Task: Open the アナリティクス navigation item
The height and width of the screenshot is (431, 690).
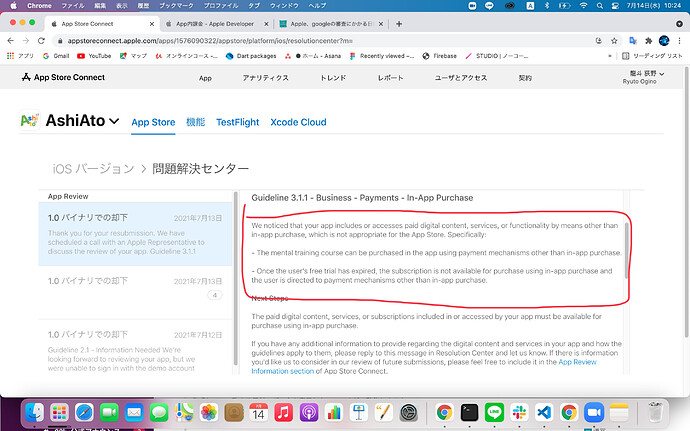Action: (265, 78)
